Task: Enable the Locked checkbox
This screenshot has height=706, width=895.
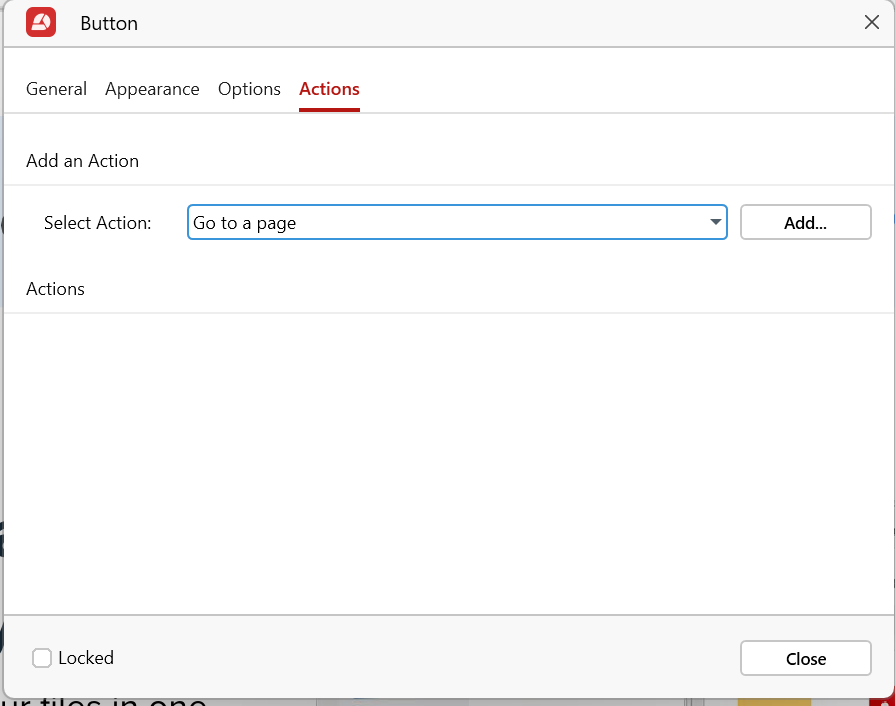Action: [x=42, y=658]
